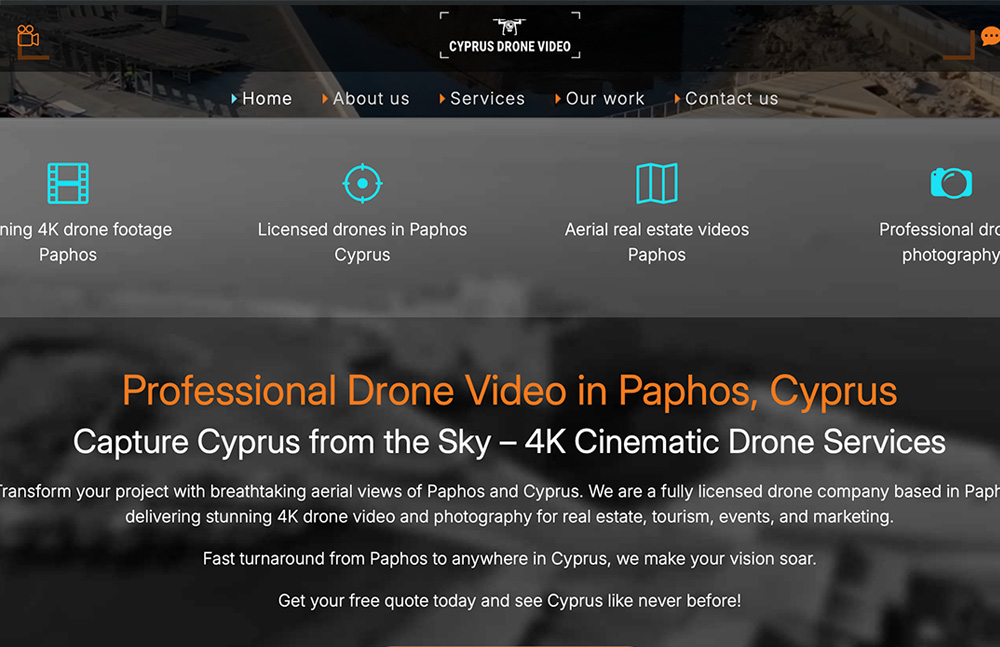The image size is (1000, 647).
Task: Click the map icon above aerial real estate videos
Action: [657, 182]
